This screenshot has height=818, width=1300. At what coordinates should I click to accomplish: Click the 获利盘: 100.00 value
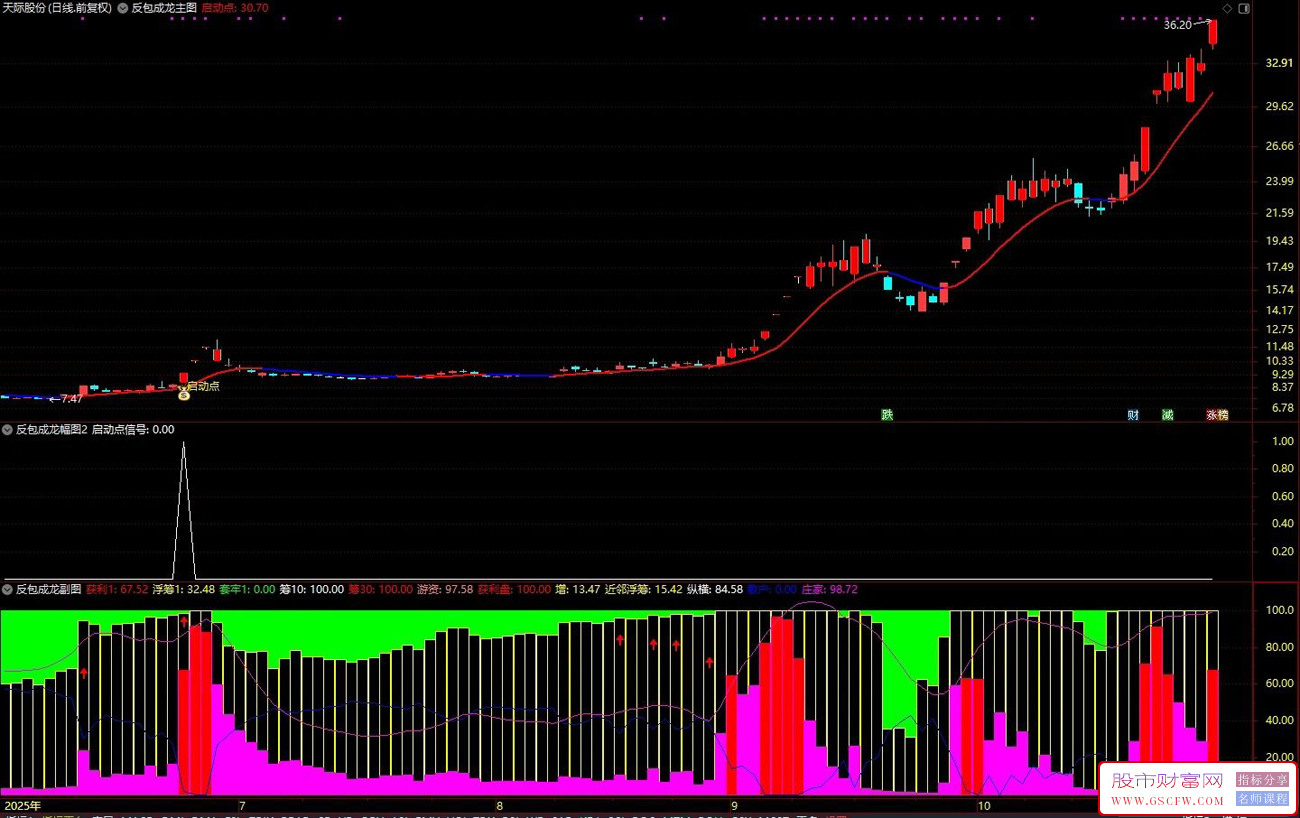(x=514, y=590)
